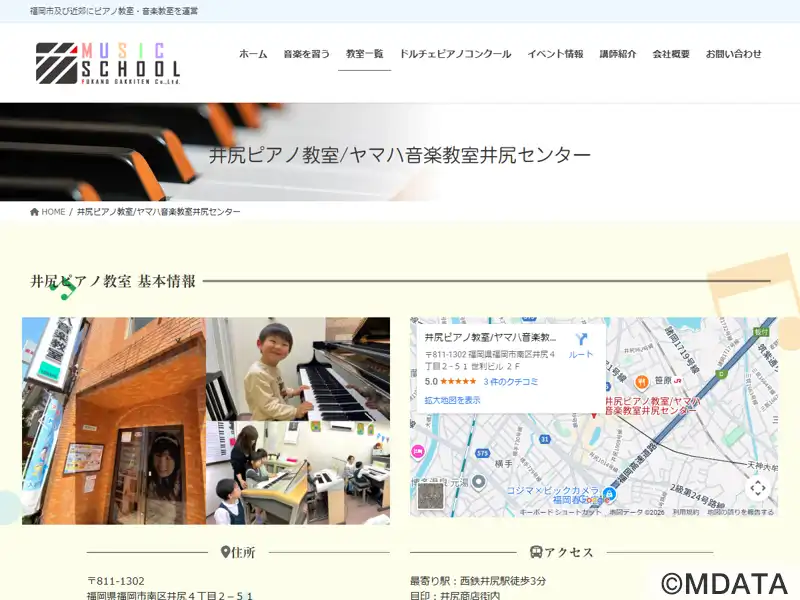
Task: Select 教室一覧 in navigation
Action: (x=364, y=54)
